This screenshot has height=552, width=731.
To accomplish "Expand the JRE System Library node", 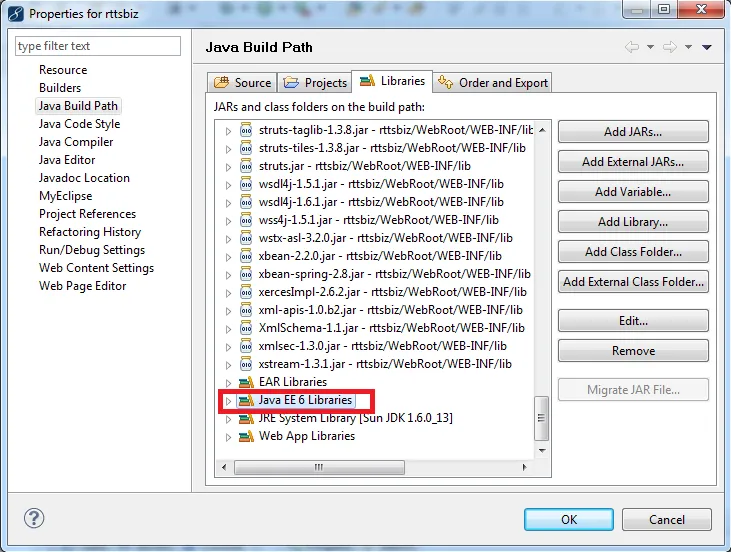I will (x=228, y=419).
